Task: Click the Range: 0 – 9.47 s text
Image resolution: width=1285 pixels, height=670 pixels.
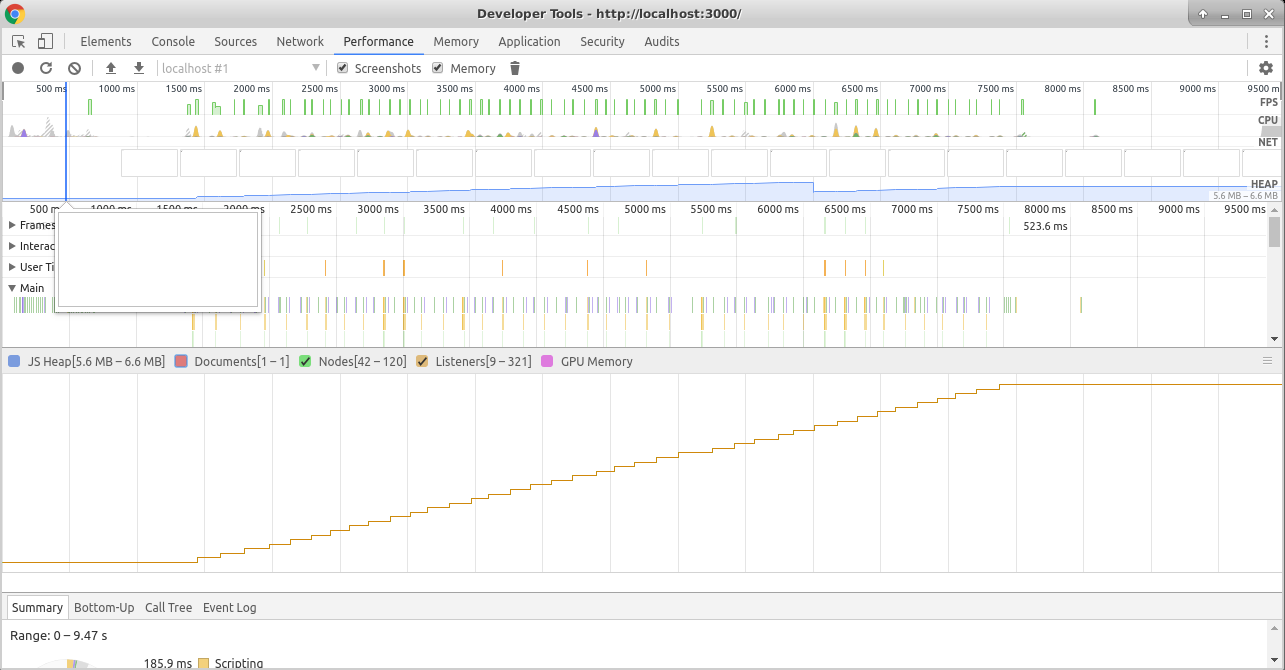Action: click(x=59, y=635)
